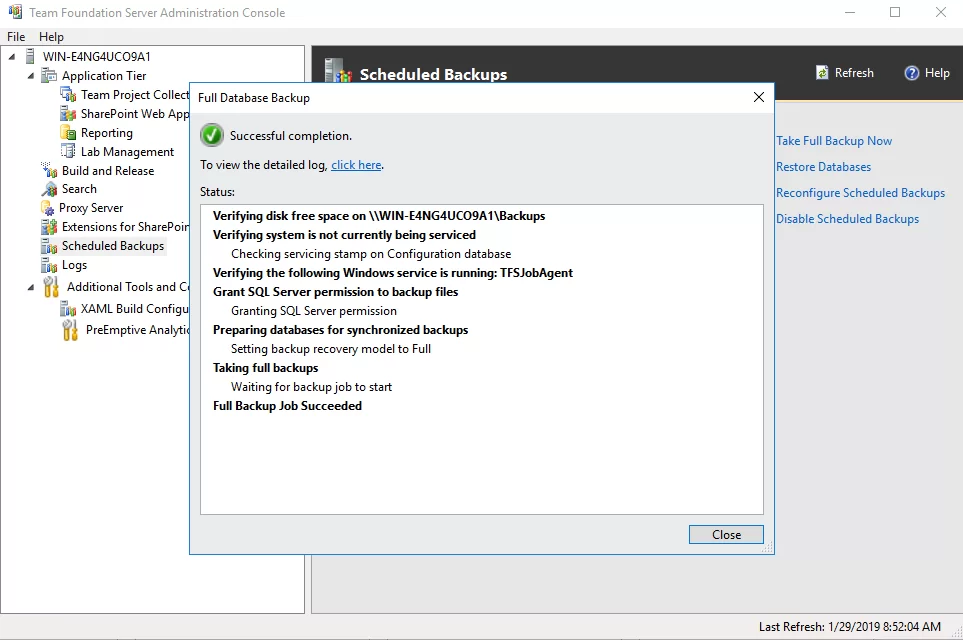The image size is (963, 640).
Task: Click the Help label in header
Action: coord(937,72)
